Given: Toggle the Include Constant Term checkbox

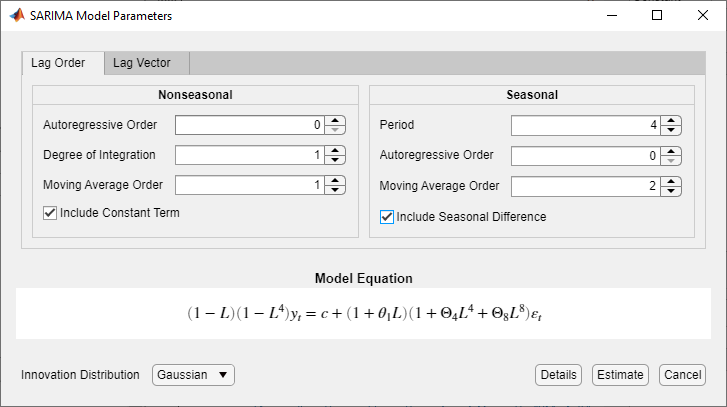Looking at the screenshot, I should (x=50, y=213).
